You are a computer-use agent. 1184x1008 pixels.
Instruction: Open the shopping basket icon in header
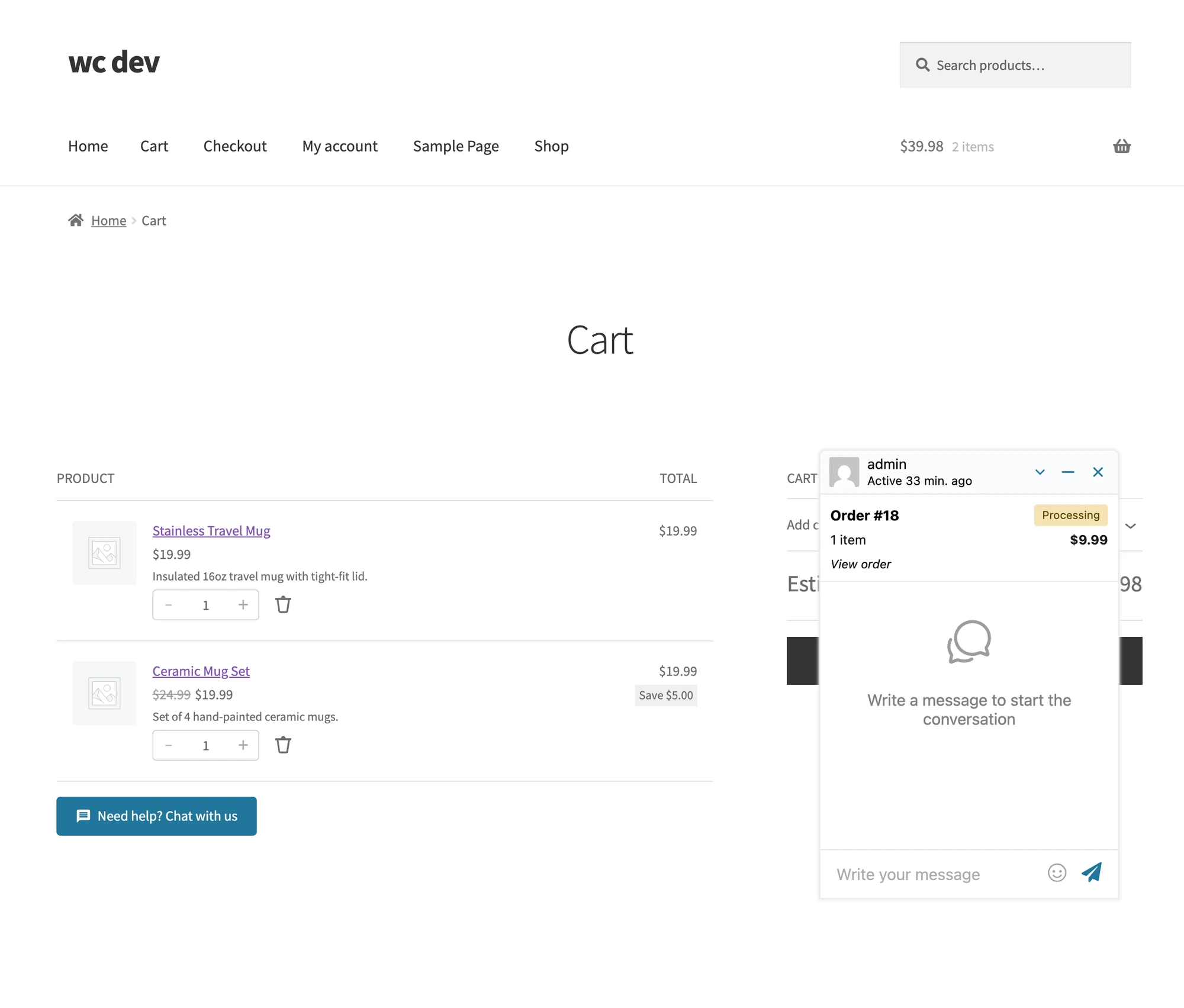click(1121, 146)
